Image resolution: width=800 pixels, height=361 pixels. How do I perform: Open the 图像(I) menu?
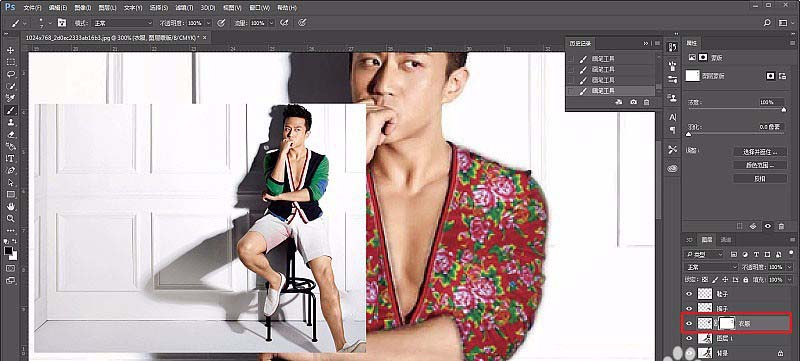(x=83, y=8)
